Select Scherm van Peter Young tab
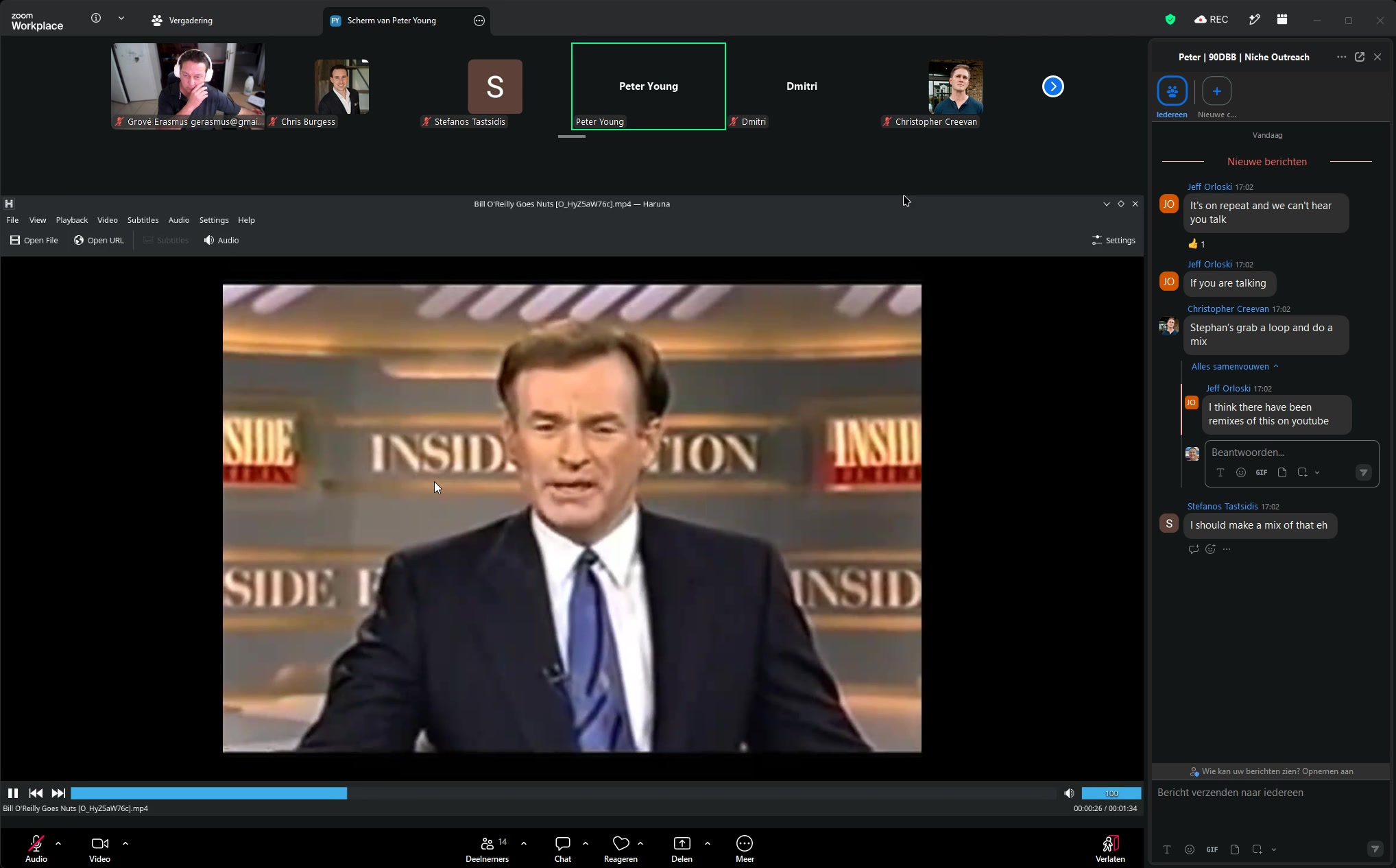The width and height of the screenshot is (1396, 868). [392, 21]
